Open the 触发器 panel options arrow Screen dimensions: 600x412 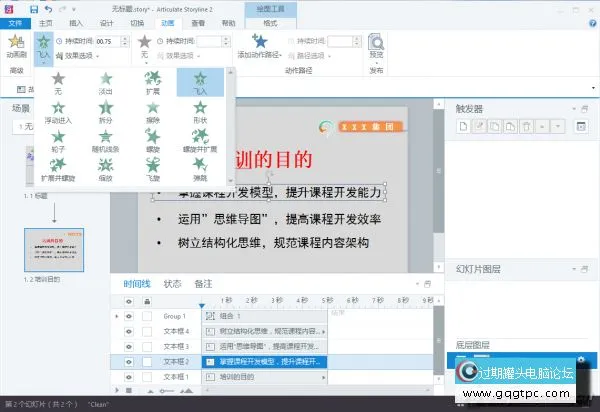pyautogui.click(x=574, y=109)
